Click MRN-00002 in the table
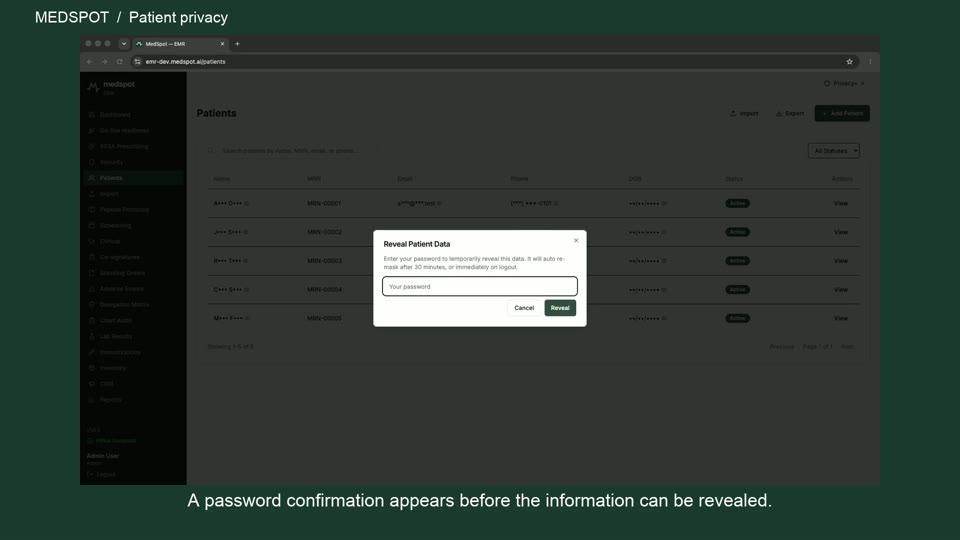The width and height of the screenshot is (960, 540). pos(324,232)
